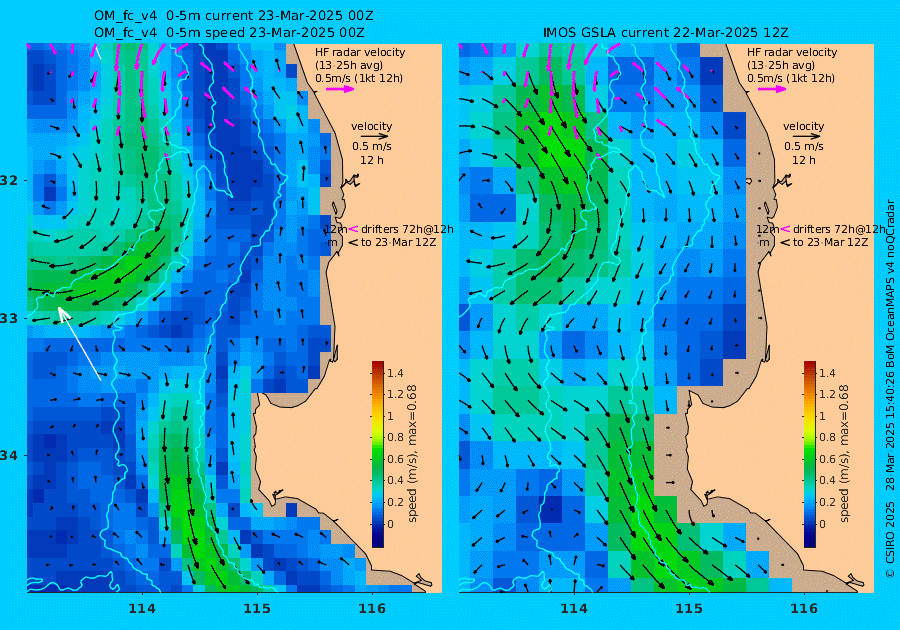Click the '0.5 m/s 12 h' velocity scale text on the left map
Screen dimensions: 900x630
(x=372, y=153)
